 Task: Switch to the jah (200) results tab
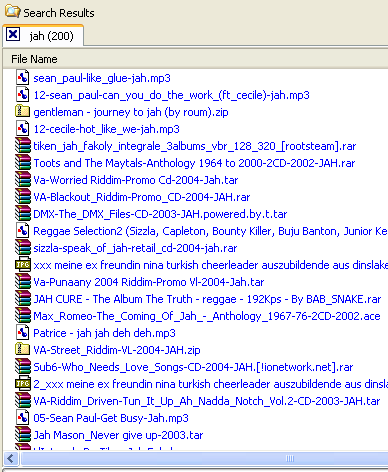point(51,36)
